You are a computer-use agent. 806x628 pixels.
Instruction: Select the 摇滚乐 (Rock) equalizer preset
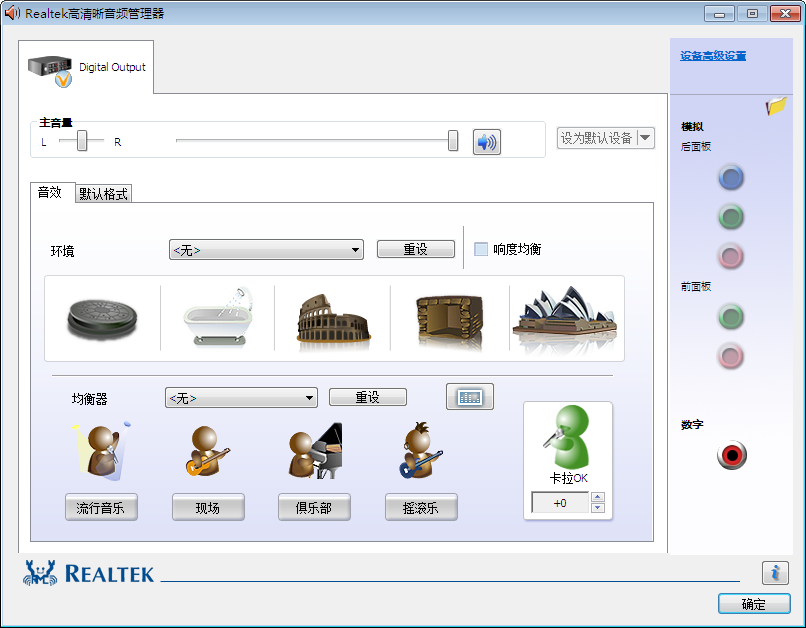[x=420, y=507]
